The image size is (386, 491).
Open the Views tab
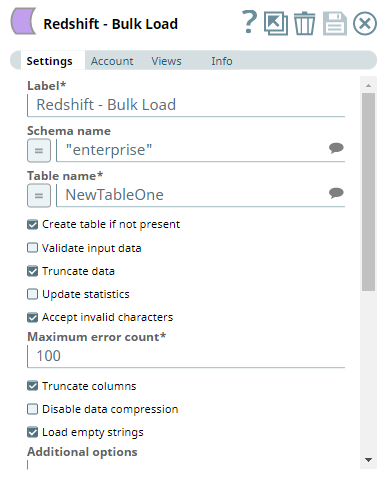pos(166,61)
